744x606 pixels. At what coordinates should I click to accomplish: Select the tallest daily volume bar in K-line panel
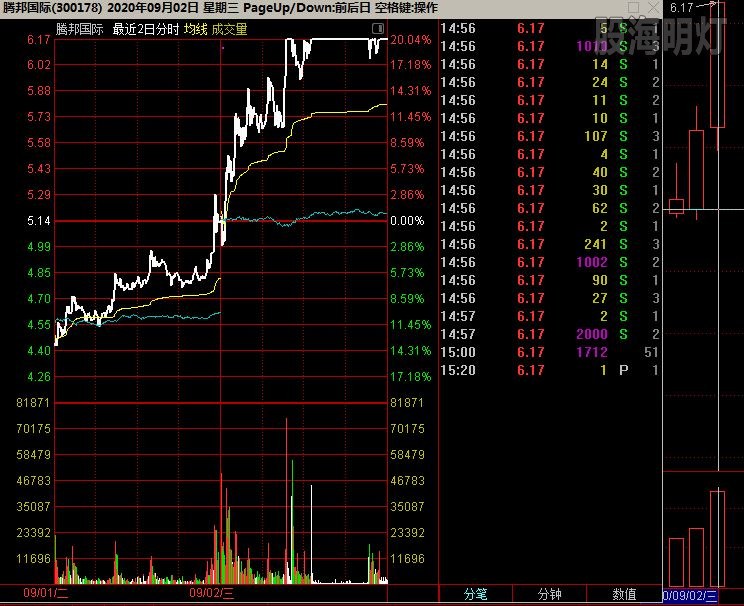717,539
